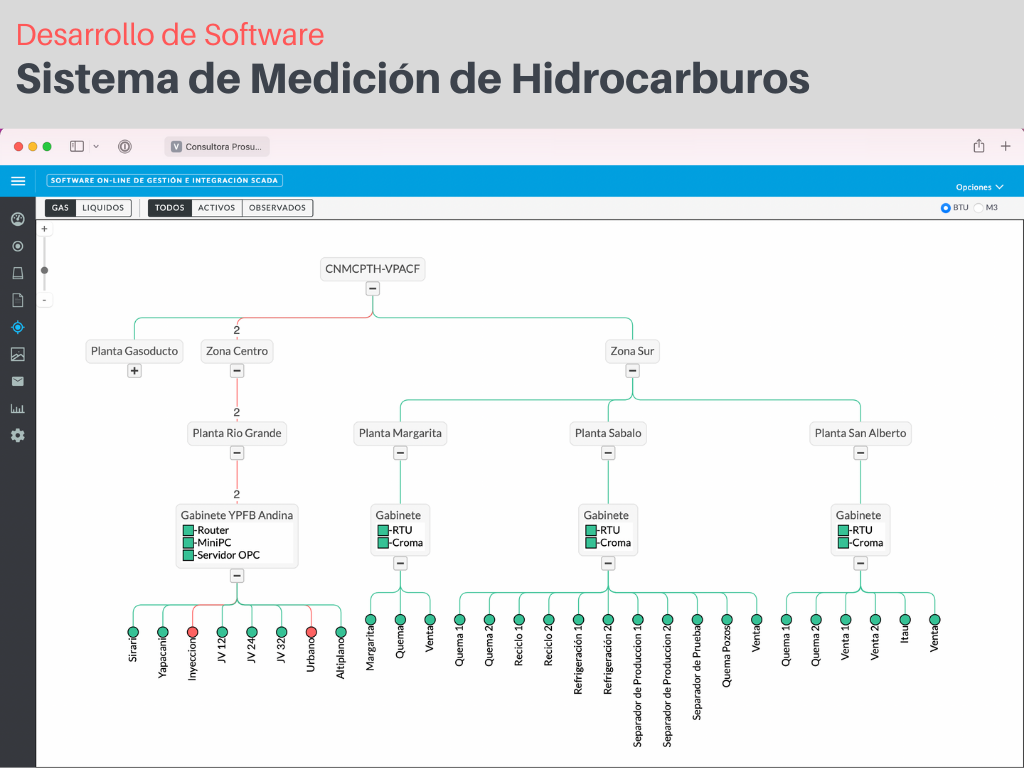The height and width of the screenshot is (768, 1024).
Task: Filter by OBSERVADOS
Action: pyautogui.click(x=277, y=208)
